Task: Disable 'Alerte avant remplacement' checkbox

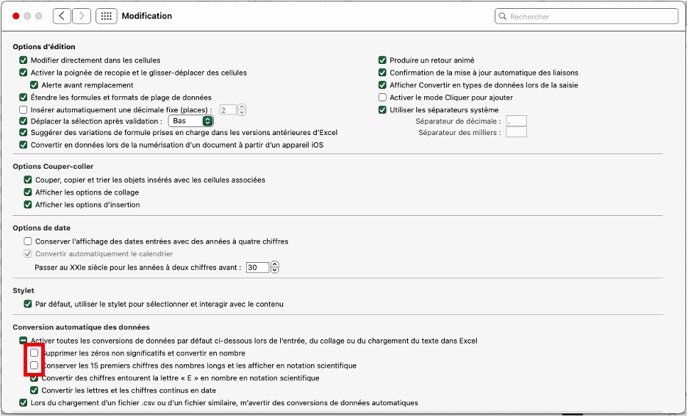Action: [x=34, y=85]
